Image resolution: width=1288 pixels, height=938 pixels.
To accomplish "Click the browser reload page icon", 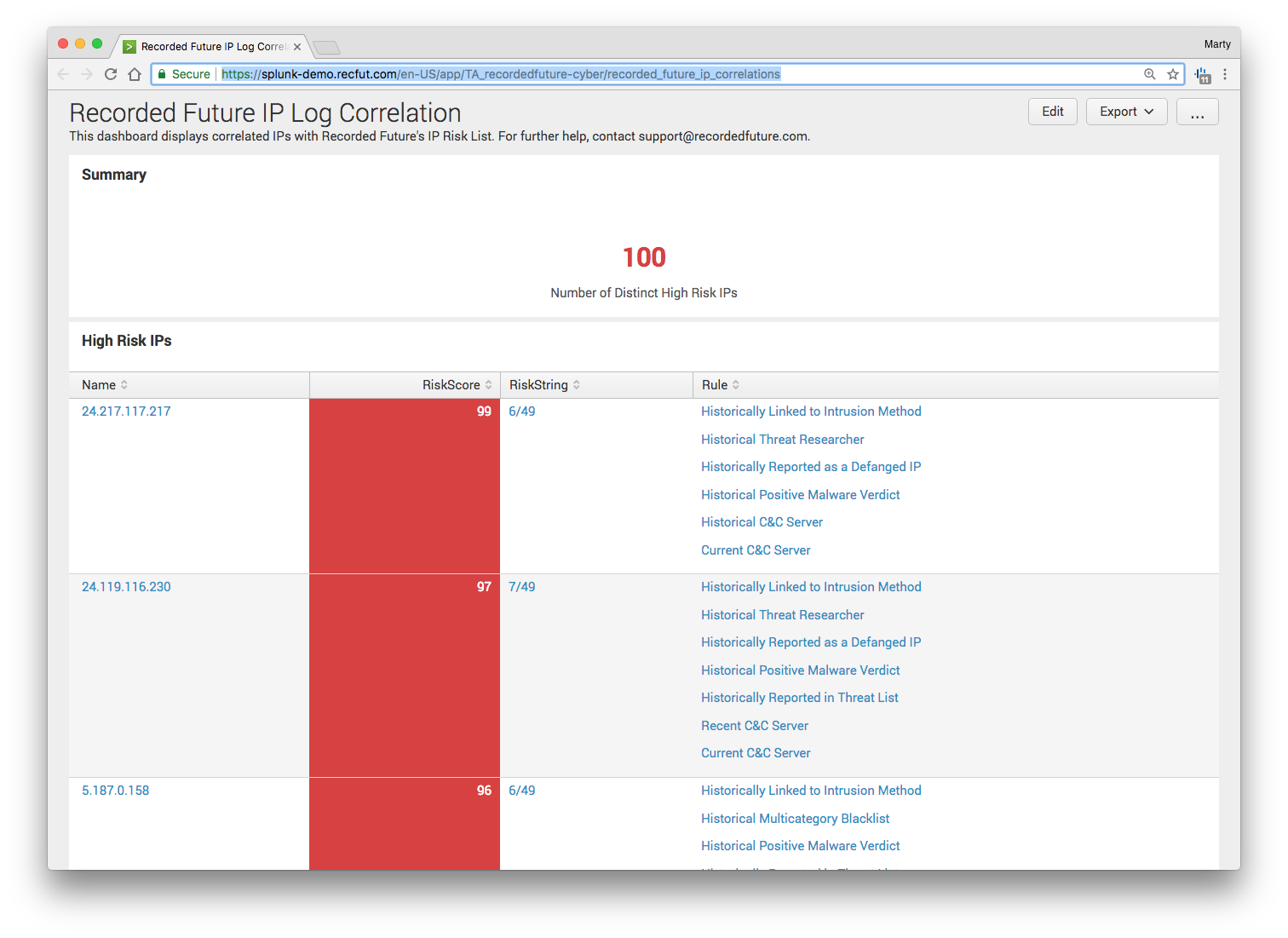I will (111, 74).
